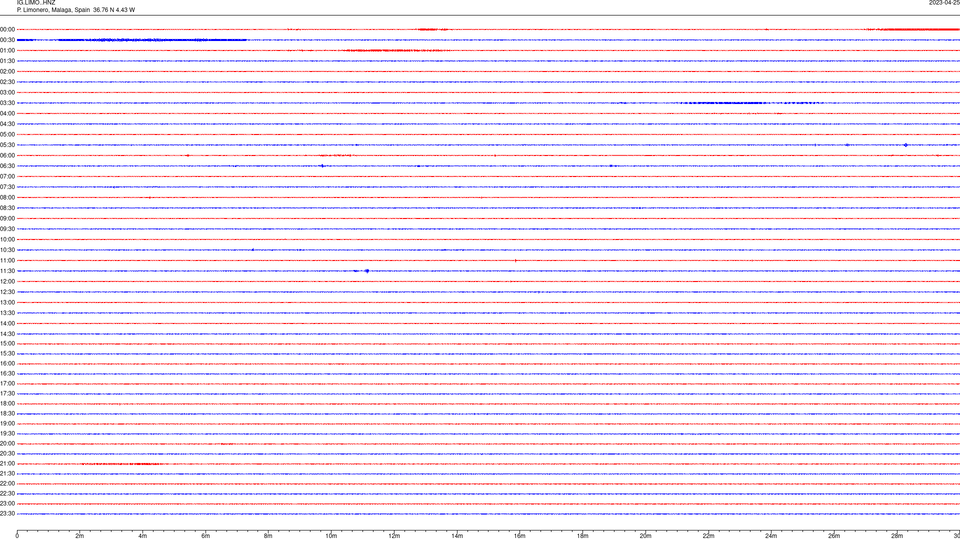The width and height of the screenshot is (960, 540).
Task: Select the 13:00 trace time label
Action: 7,302
